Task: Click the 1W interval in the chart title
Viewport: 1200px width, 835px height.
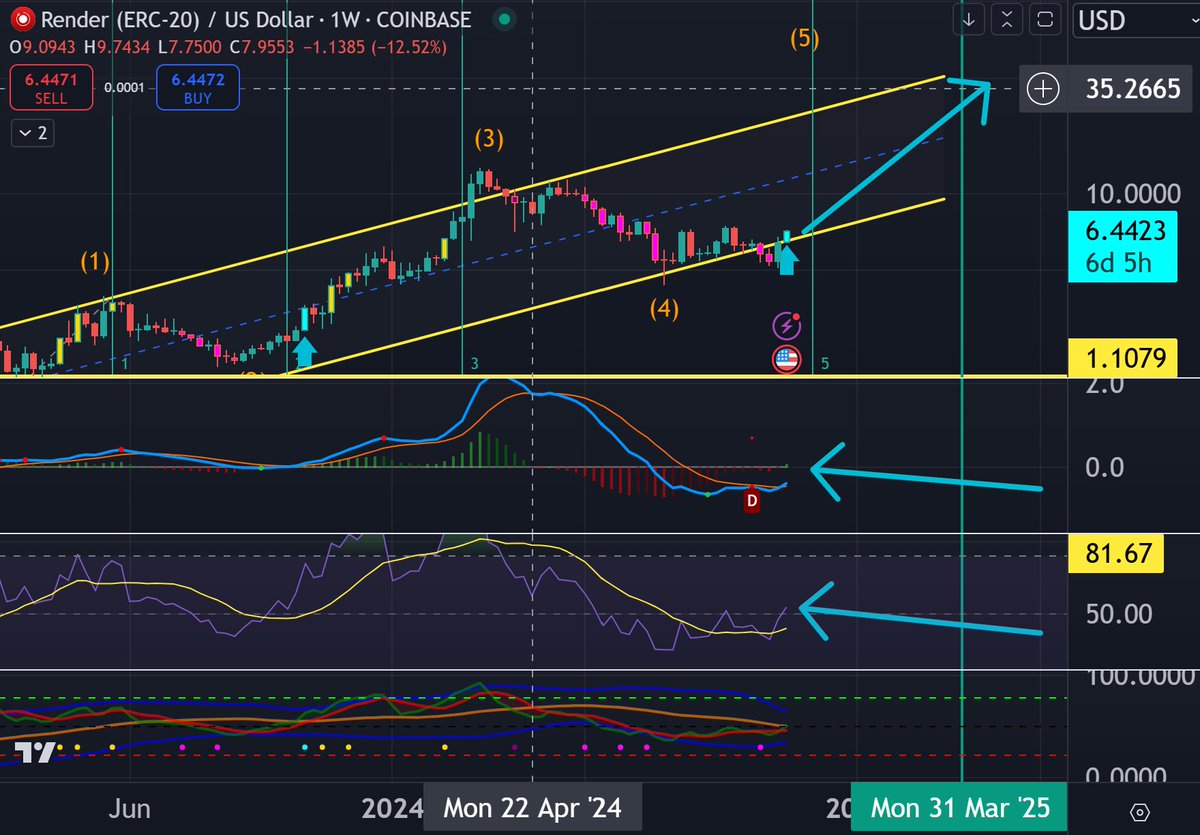Action: [345, 19]
